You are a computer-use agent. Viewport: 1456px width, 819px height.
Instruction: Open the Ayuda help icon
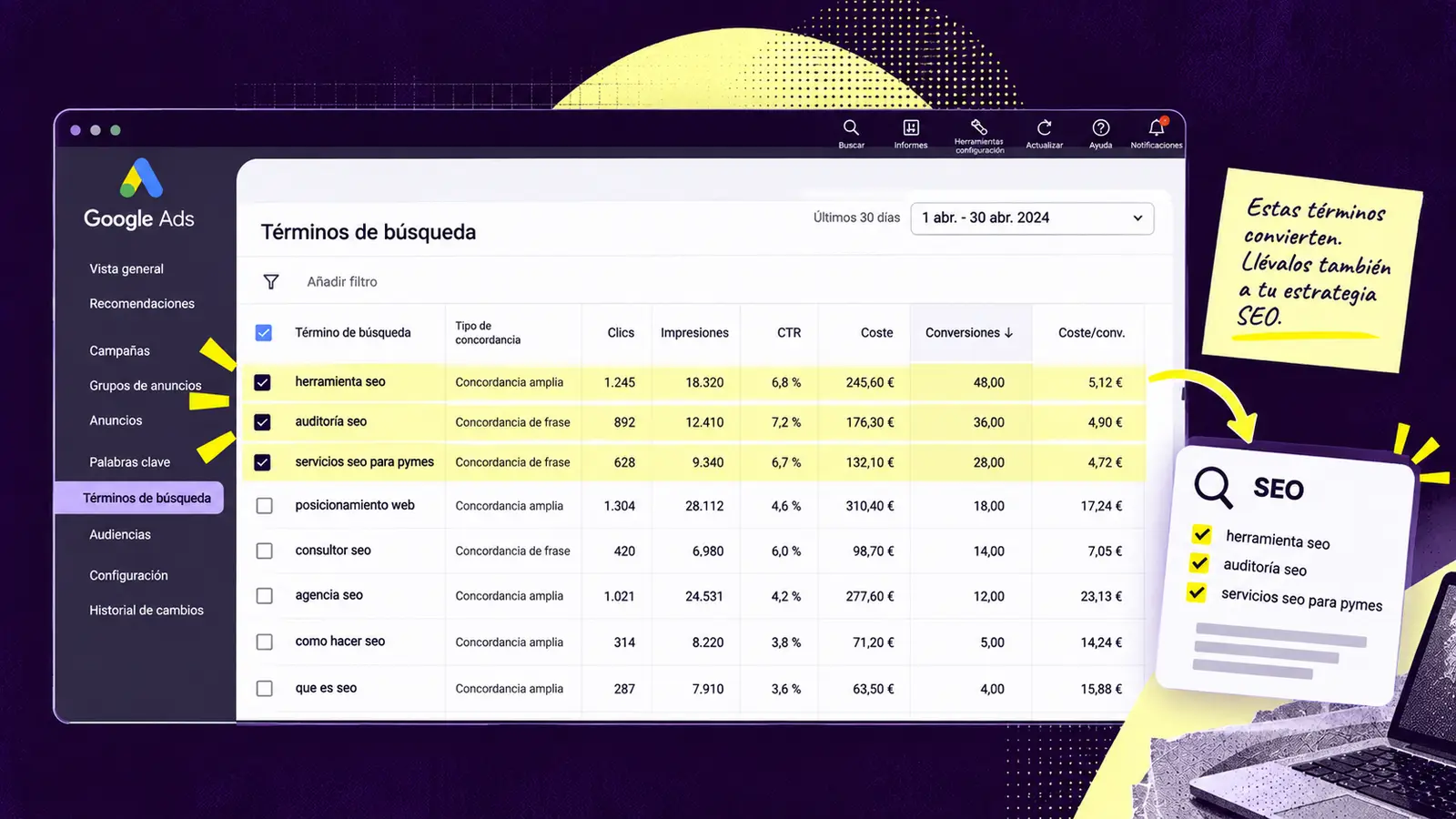[1101, 128]
